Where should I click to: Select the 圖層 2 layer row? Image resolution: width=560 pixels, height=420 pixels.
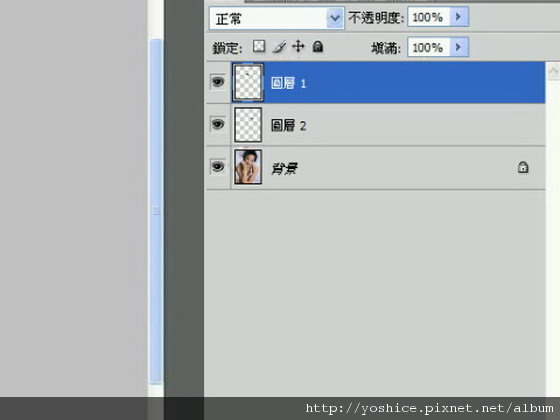pyautogui.click(x=376, y=125)
